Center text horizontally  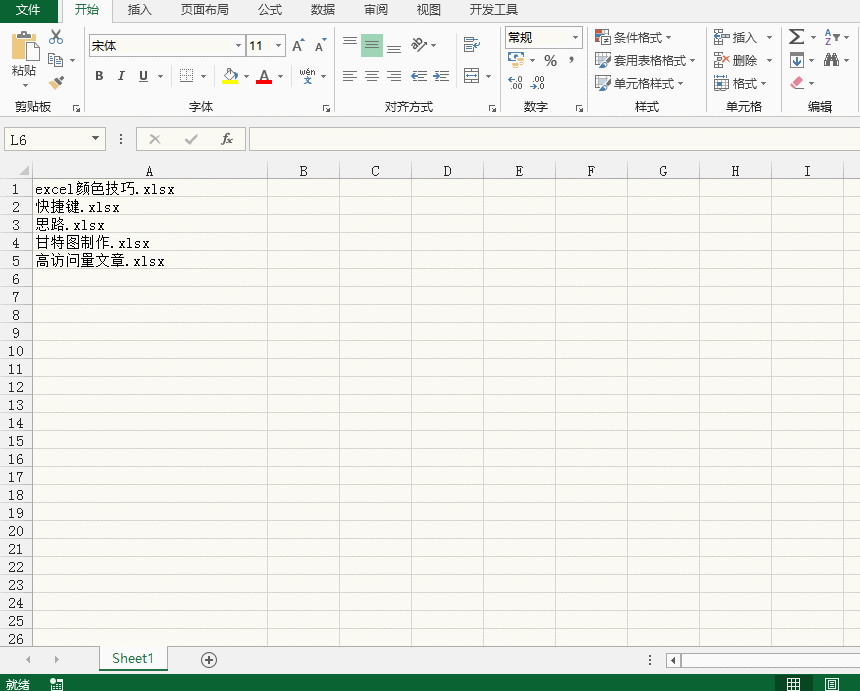(372, 76)
